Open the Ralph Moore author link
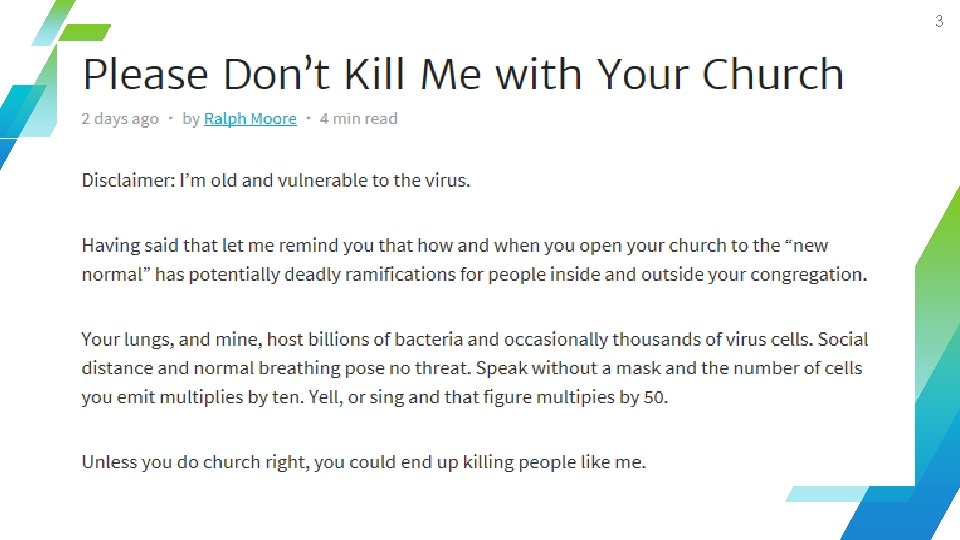The image size is (960, 540). (x=250, y=119)
